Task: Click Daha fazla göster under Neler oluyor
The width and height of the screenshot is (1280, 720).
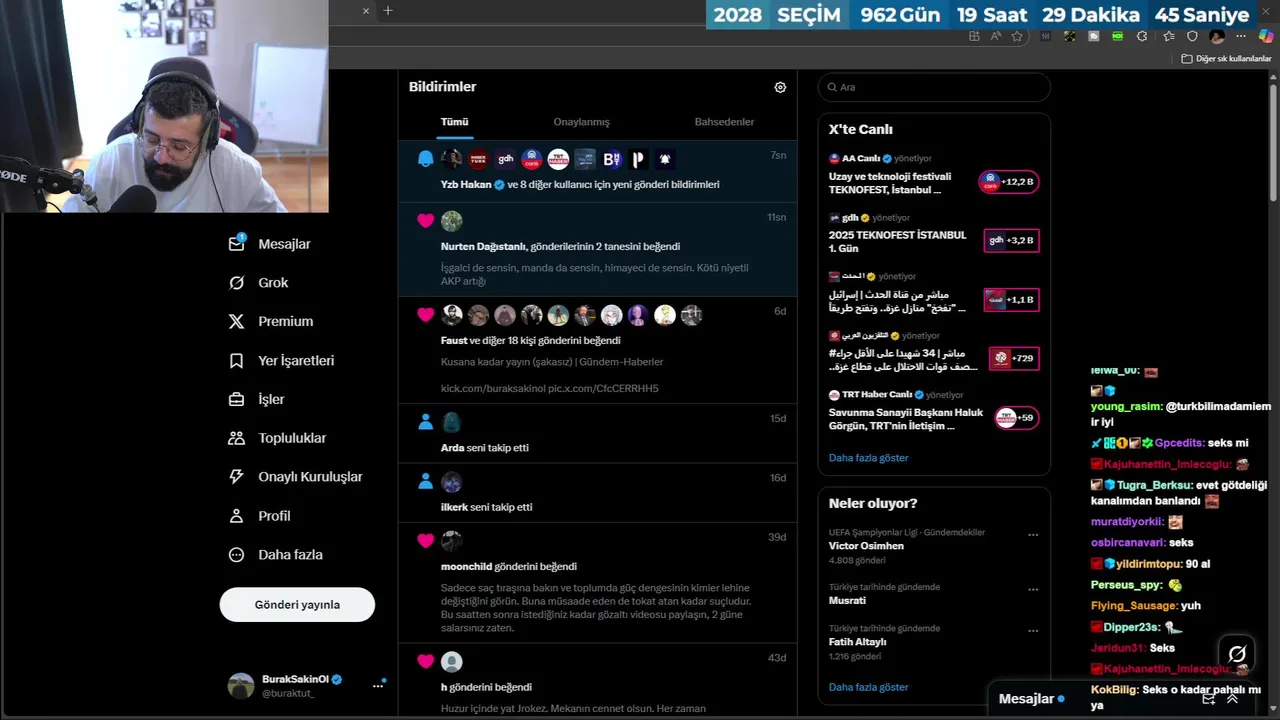Action: coord(868,688)
